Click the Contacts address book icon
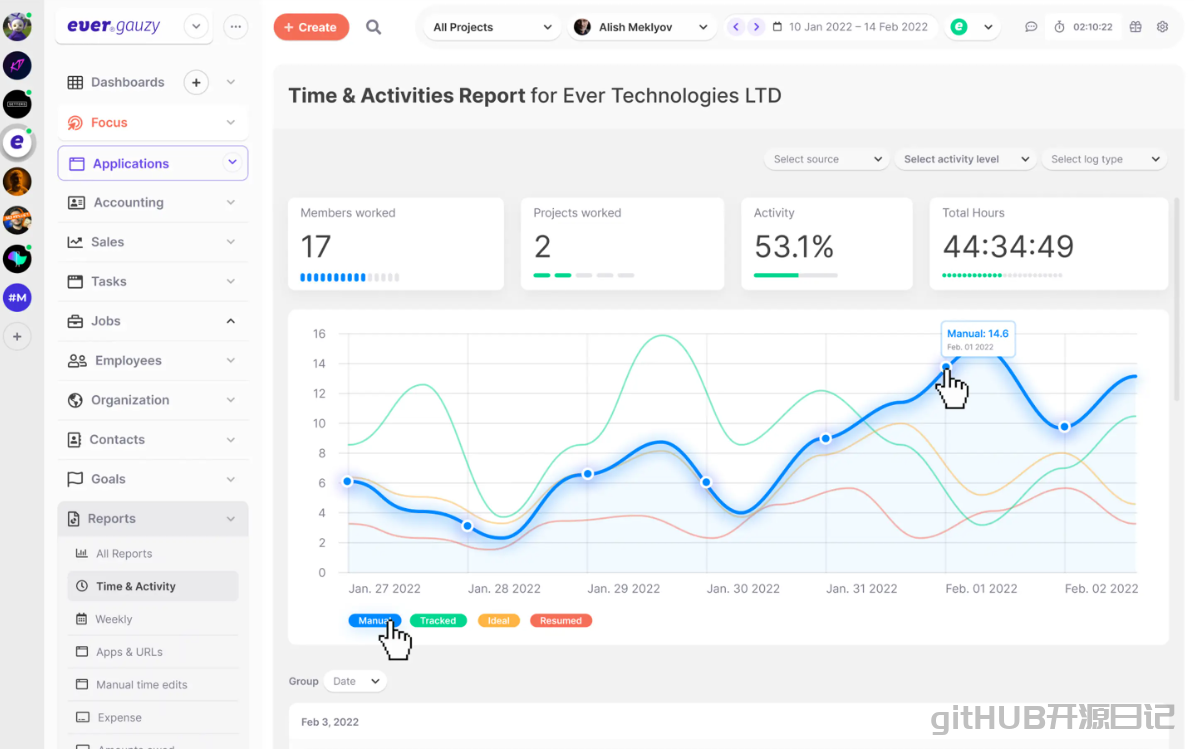Image resolution: width=1194 pixels, height=749 pixels. 74,440
